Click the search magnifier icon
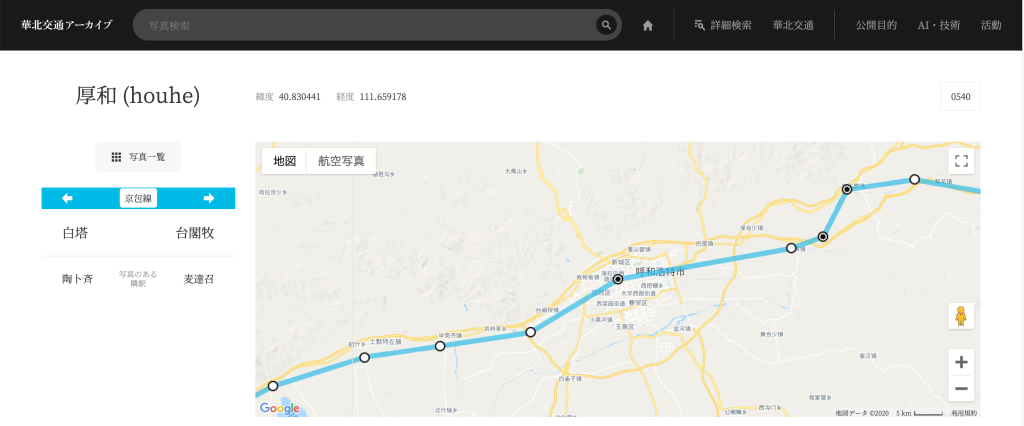 point(605,25)
